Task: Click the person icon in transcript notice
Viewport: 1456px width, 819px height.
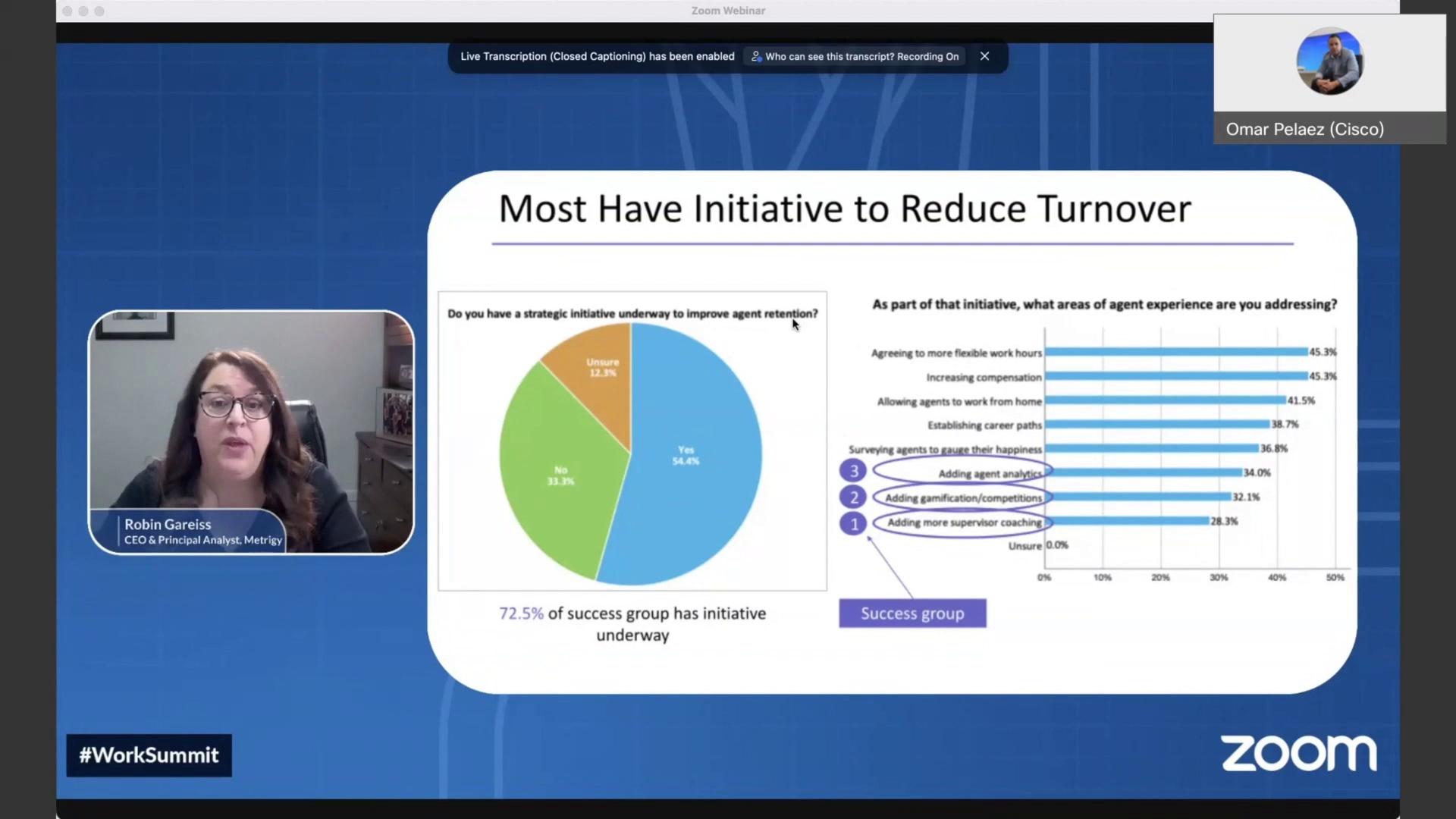Action: (x=756, y=56)
